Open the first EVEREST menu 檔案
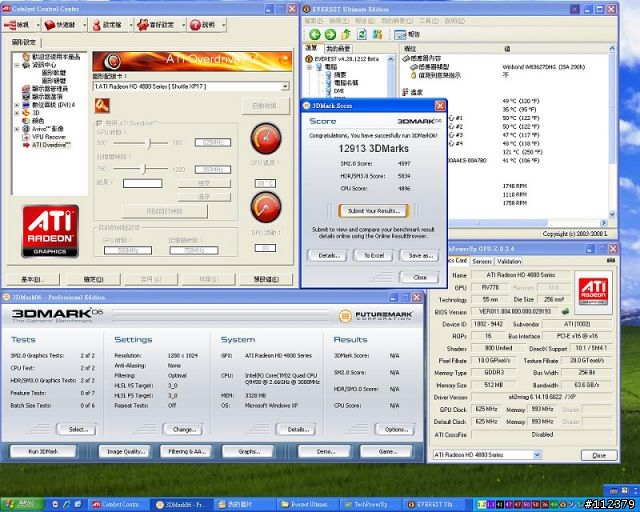The height and width of the screenshot is (512, 640). pyautogui.click(x=313, y=20)
